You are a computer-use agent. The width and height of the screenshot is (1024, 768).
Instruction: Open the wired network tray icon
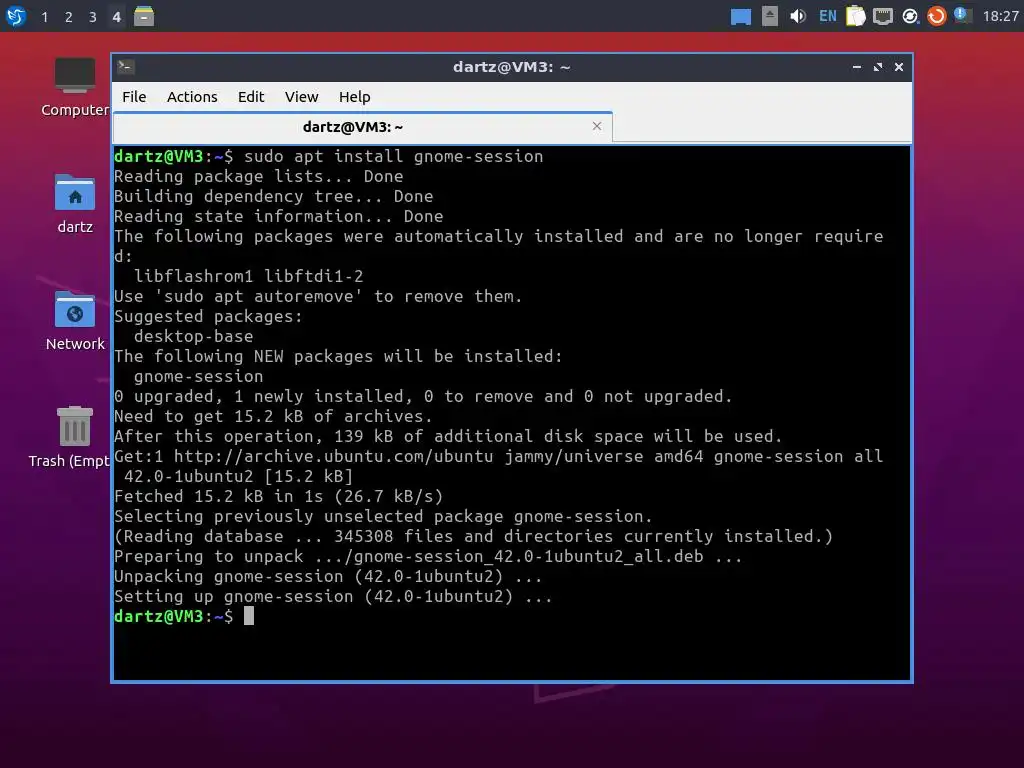tap(883, 16)
